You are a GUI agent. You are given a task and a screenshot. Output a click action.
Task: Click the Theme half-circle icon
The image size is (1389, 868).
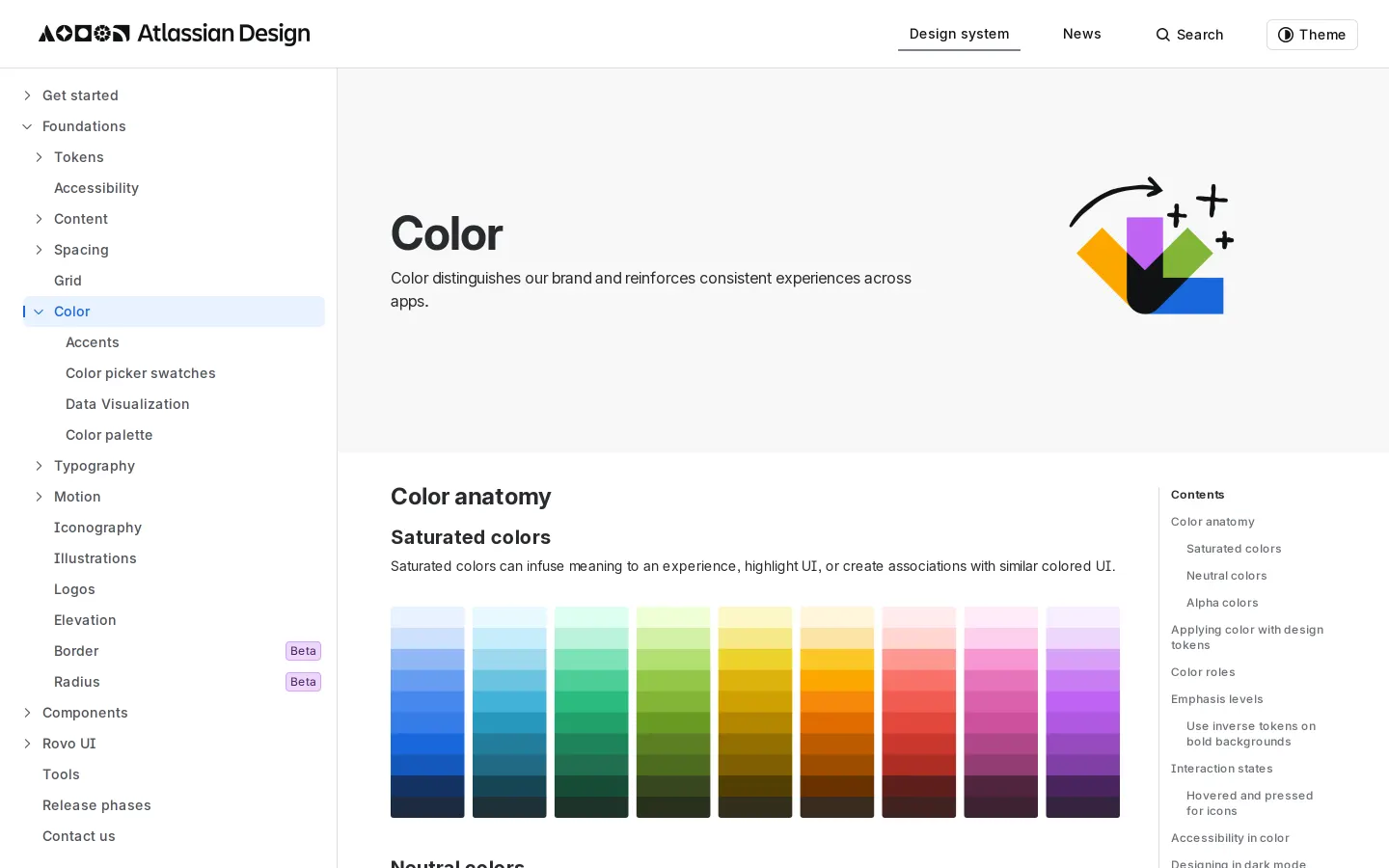pyautogui.click(x=1286, y=35)
